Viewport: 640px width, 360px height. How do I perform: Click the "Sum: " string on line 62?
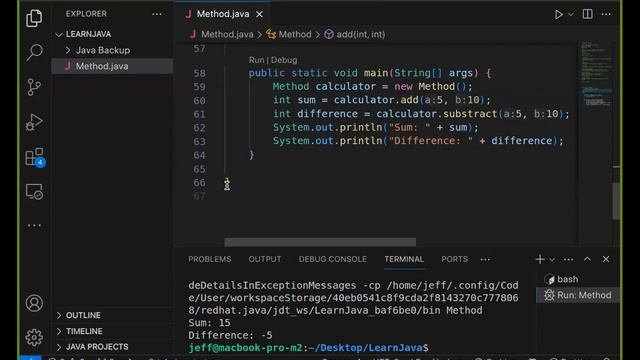pos(409,127)
